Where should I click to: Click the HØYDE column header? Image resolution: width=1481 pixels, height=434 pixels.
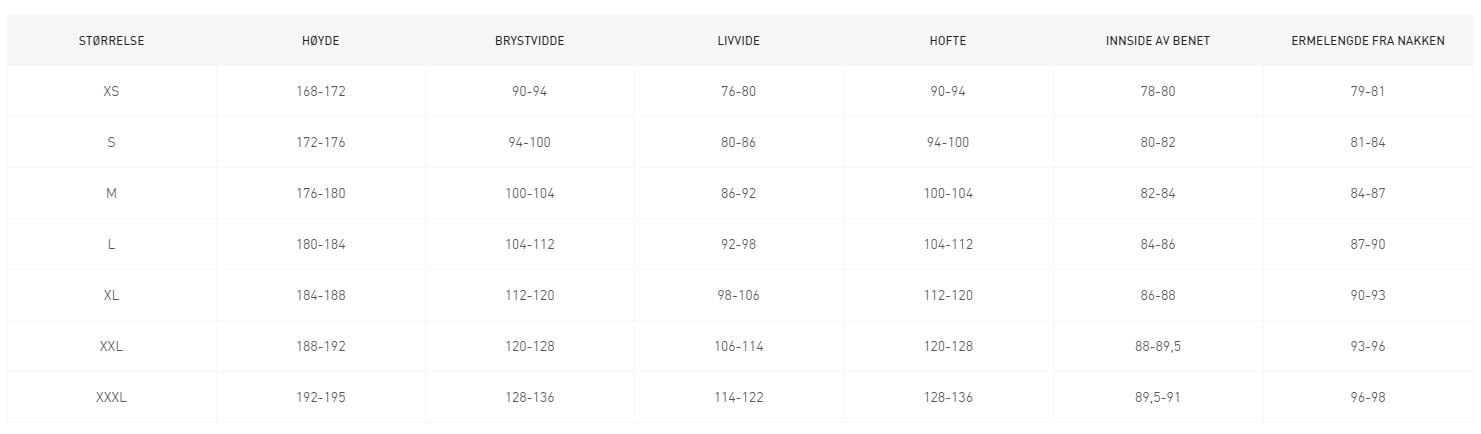[320, 41]
